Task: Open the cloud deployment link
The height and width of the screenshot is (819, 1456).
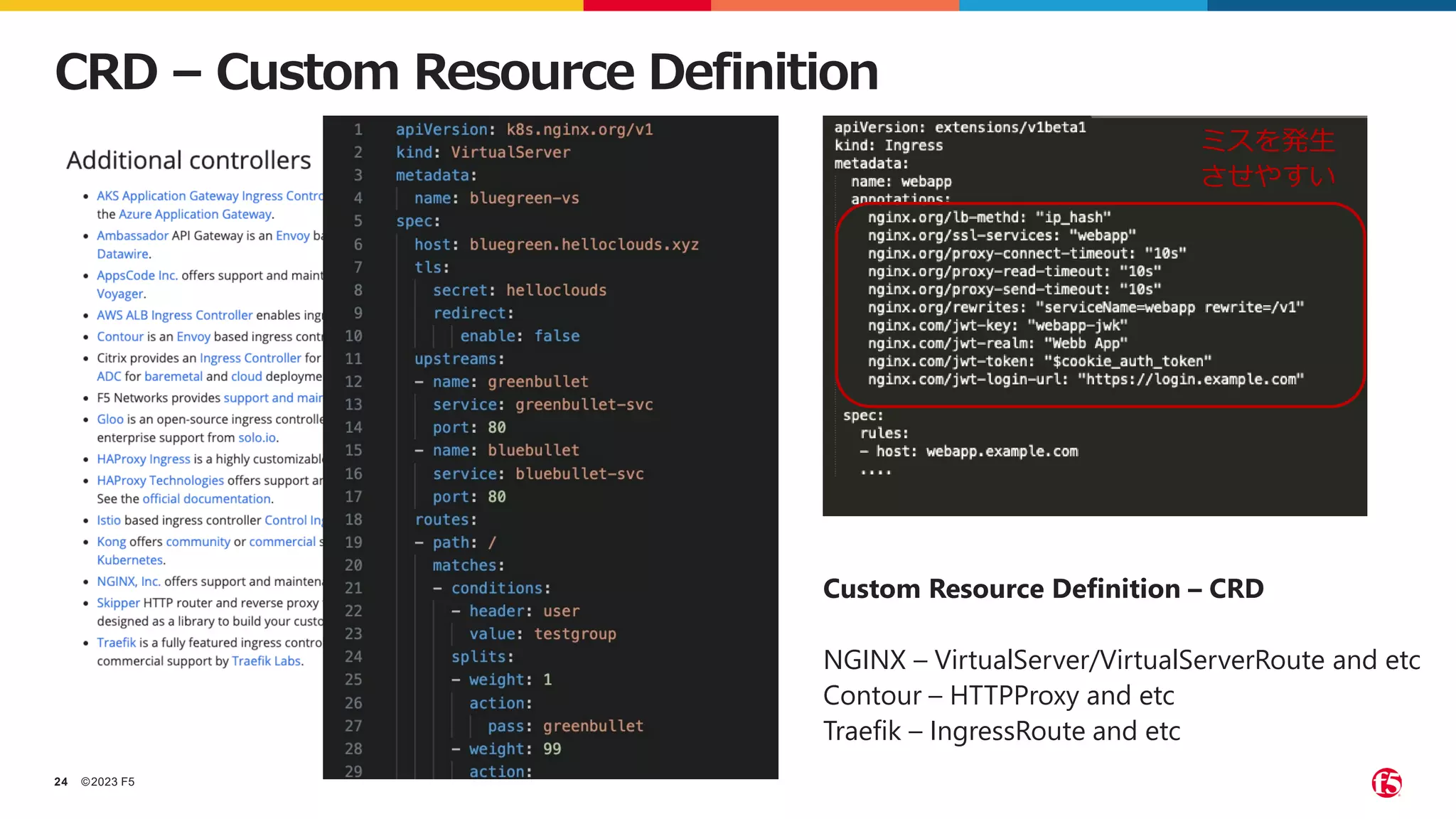Action: coord(247,376)
